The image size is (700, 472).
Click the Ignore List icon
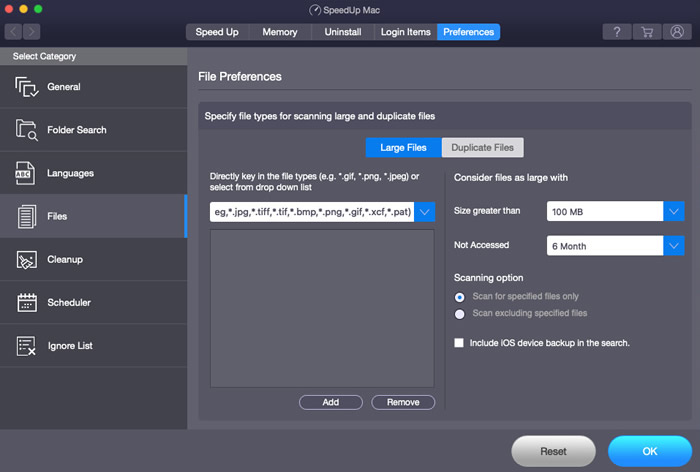[26, 346]
